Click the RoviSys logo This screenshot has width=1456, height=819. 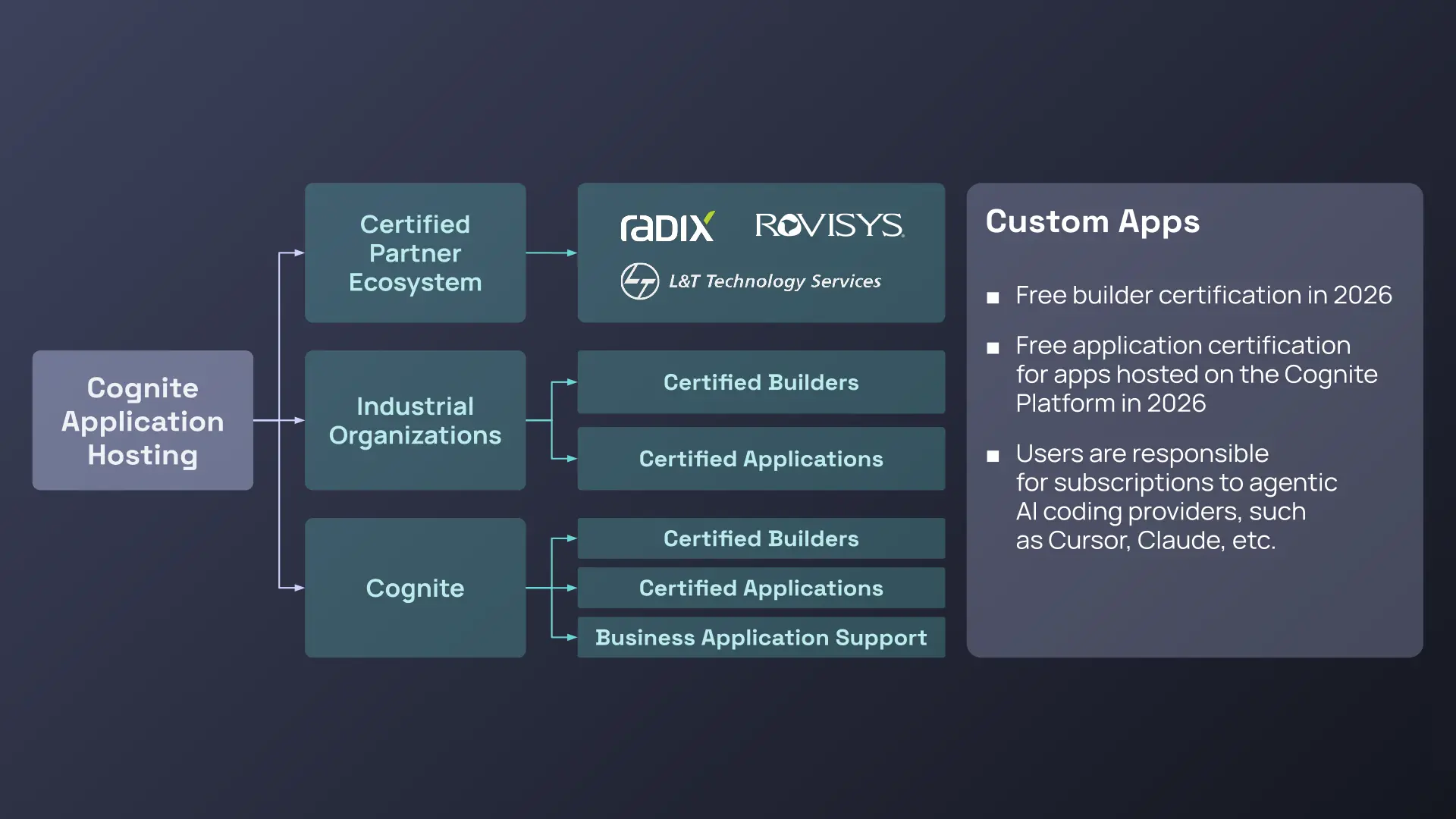coord(830,225)
